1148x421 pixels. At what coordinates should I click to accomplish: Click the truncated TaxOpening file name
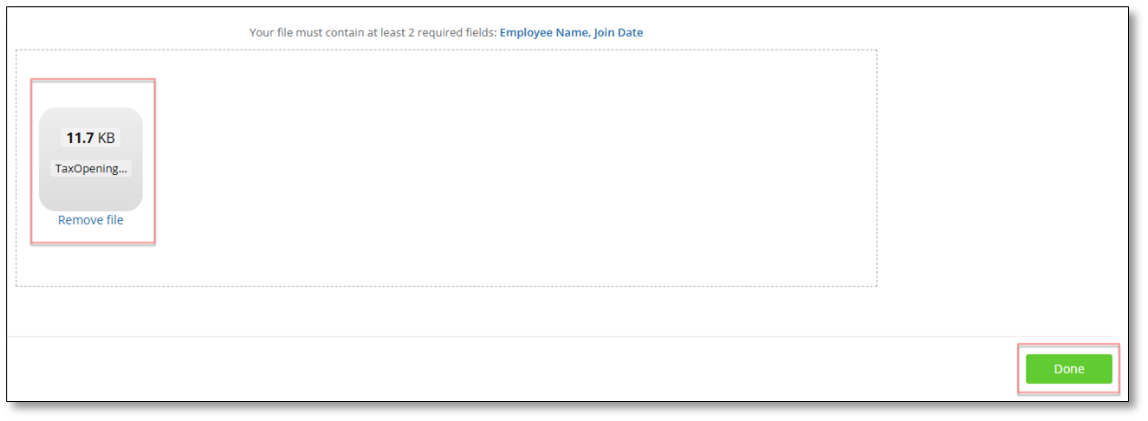91,168
